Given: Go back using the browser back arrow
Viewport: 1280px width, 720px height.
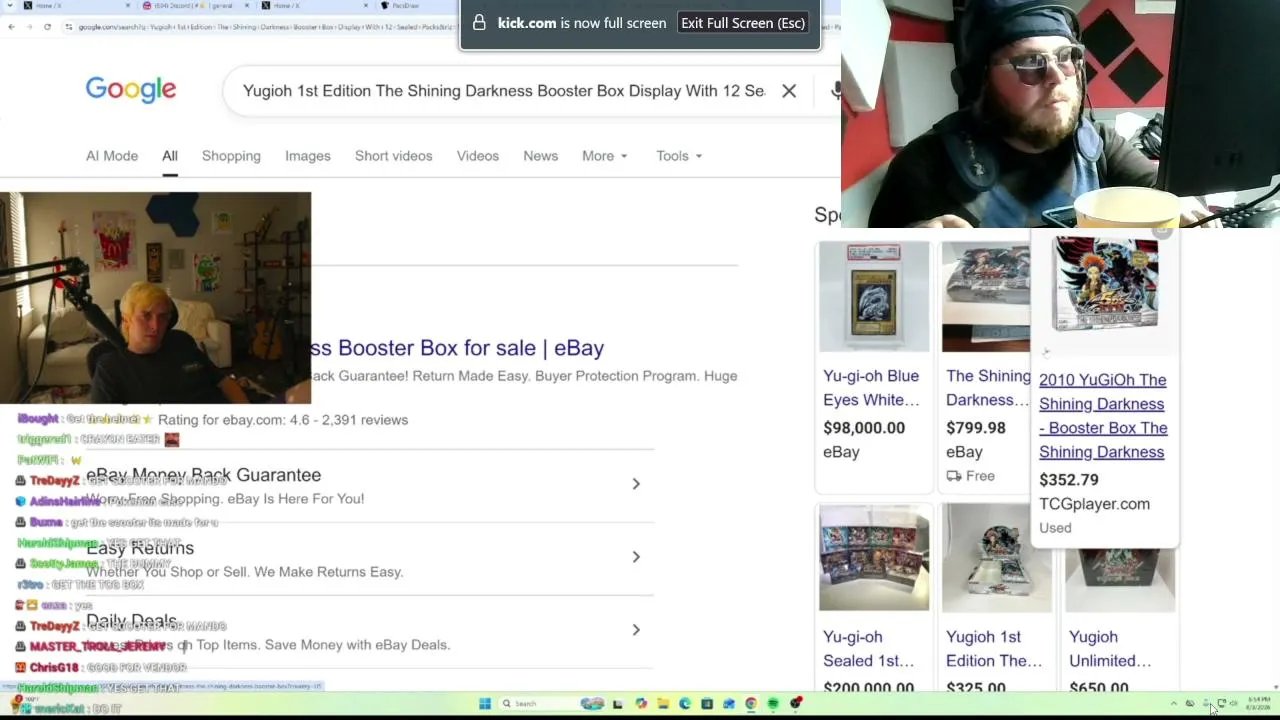Looking at the screenshot, I should tap(11, 26).
